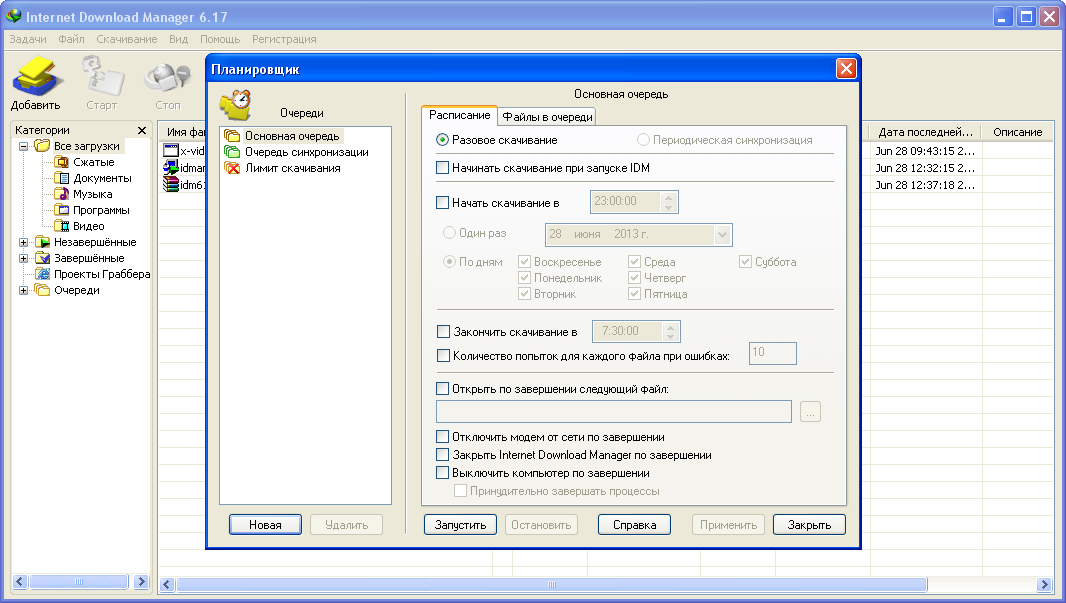Check Выключить компьютер по завершении
Image resolution: width=1066 pixels, height=603 pixels.
click(443, 473)
